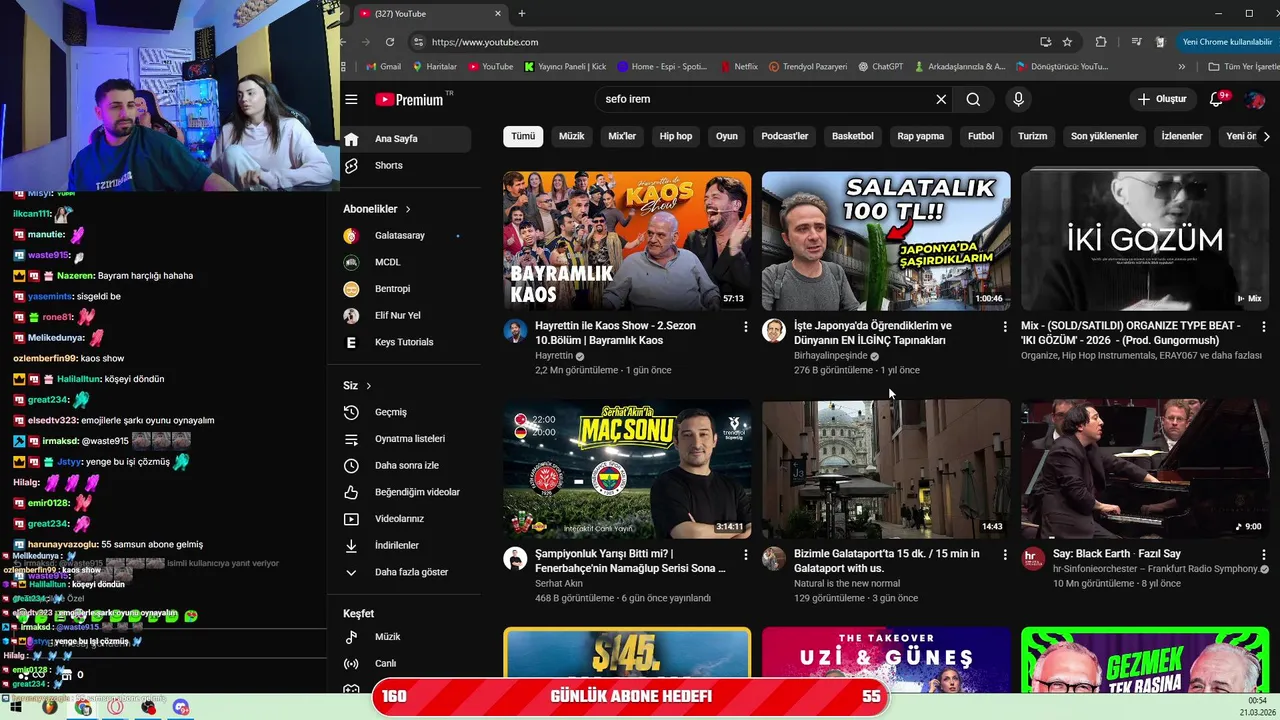Image resolution: width=1280 pixels, height=720 pixels.
Task: Clear the search box text with X
Action: [940, 99]
